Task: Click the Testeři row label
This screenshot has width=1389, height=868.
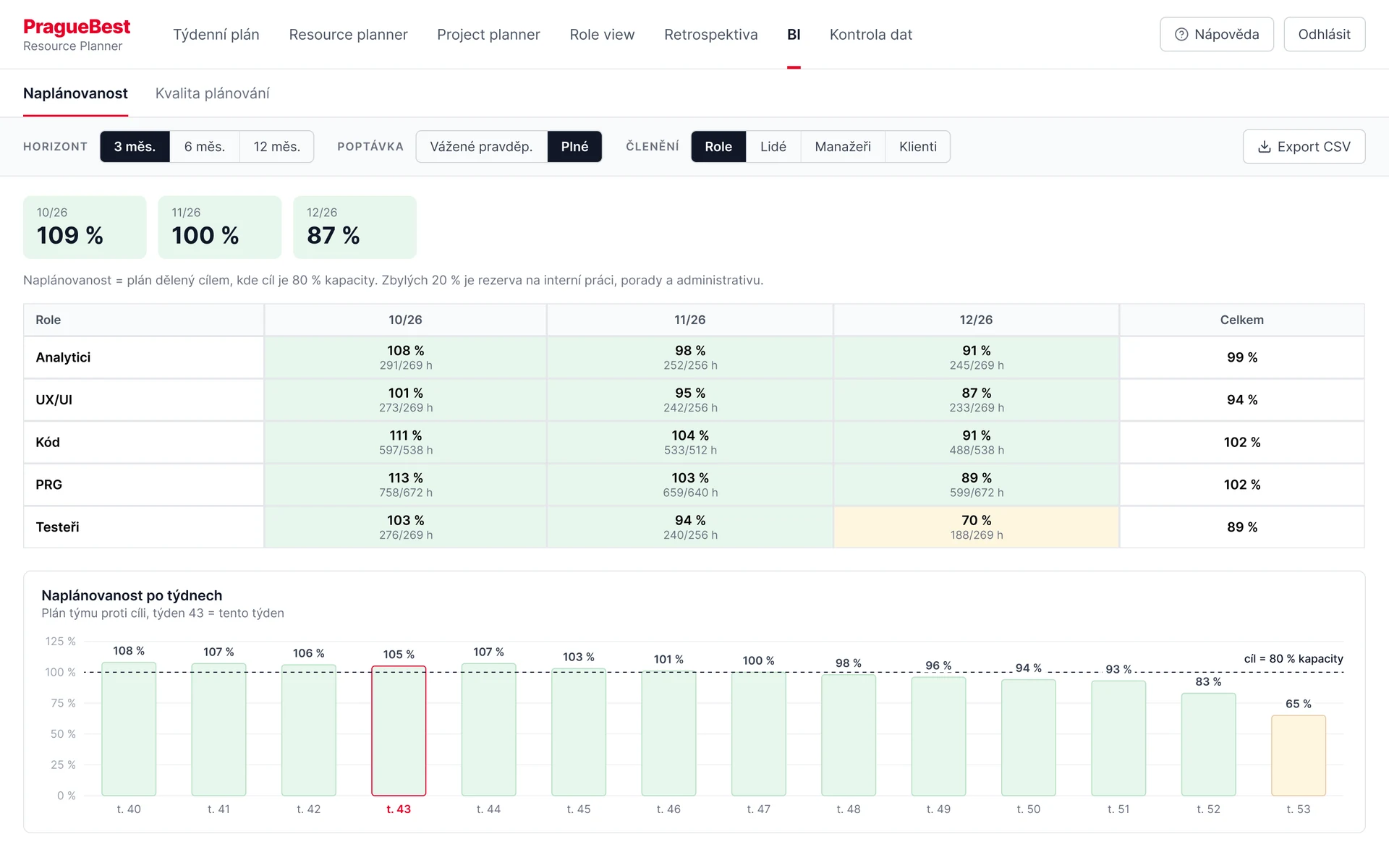Action: [x=57, y=527]
